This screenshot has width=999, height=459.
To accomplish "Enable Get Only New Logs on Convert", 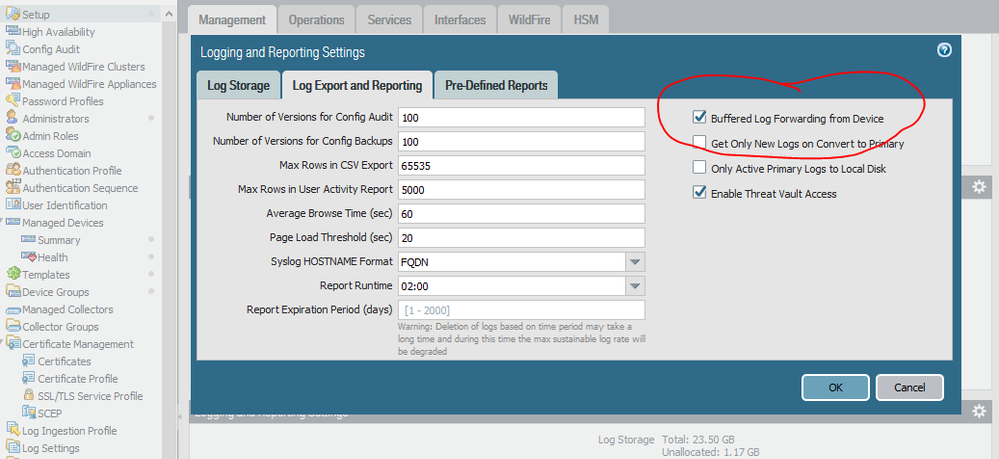I will (700, 143).
